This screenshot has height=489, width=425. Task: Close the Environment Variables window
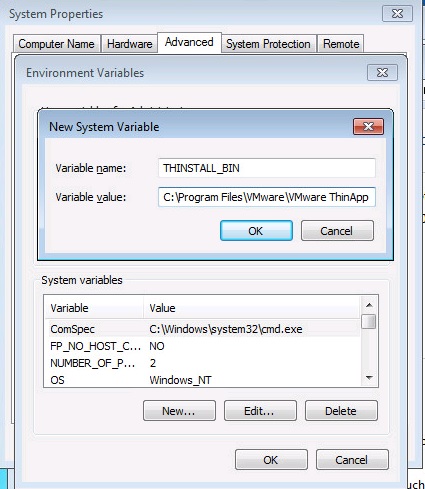tap(382, 72)
